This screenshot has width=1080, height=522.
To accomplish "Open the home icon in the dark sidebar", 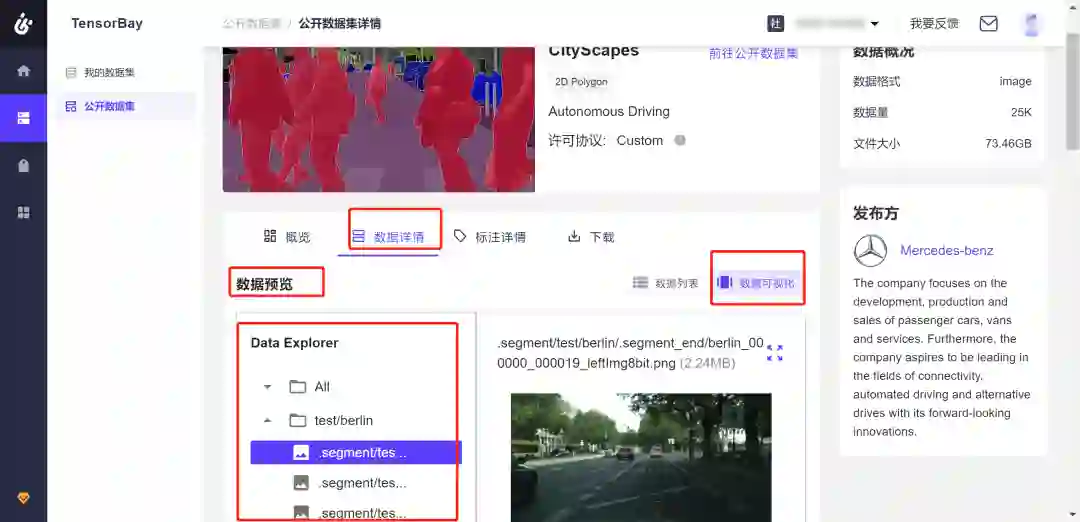I will (23, 70).
